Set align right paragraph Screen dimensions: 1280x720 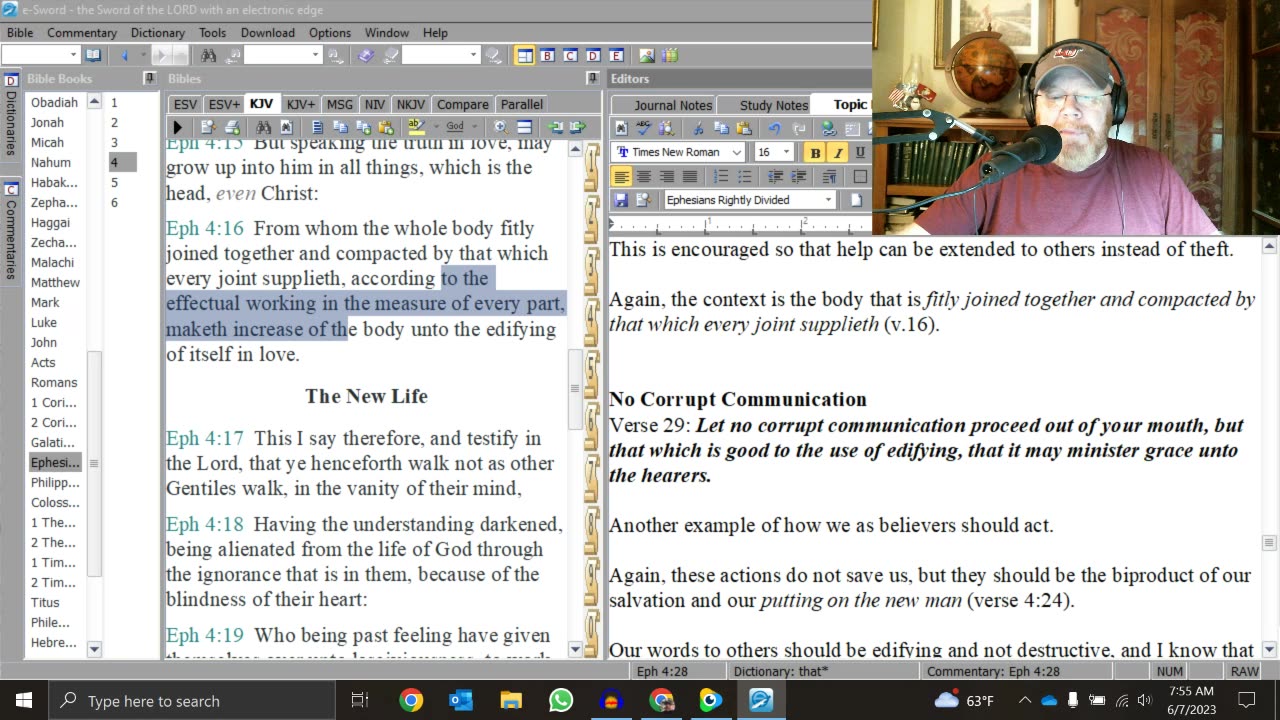pyautogui.click(x=667, y=176)
